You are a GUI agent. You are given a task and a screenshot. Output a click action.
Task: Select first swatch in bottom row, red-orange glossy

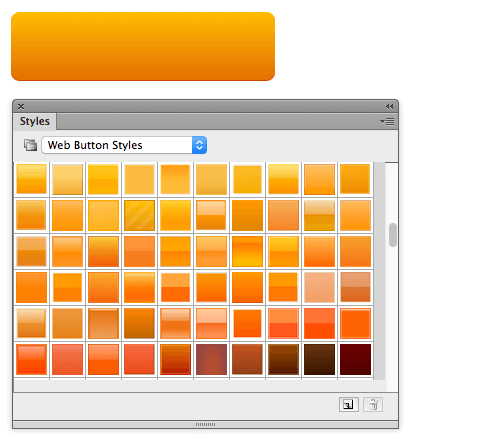point(31,359)
